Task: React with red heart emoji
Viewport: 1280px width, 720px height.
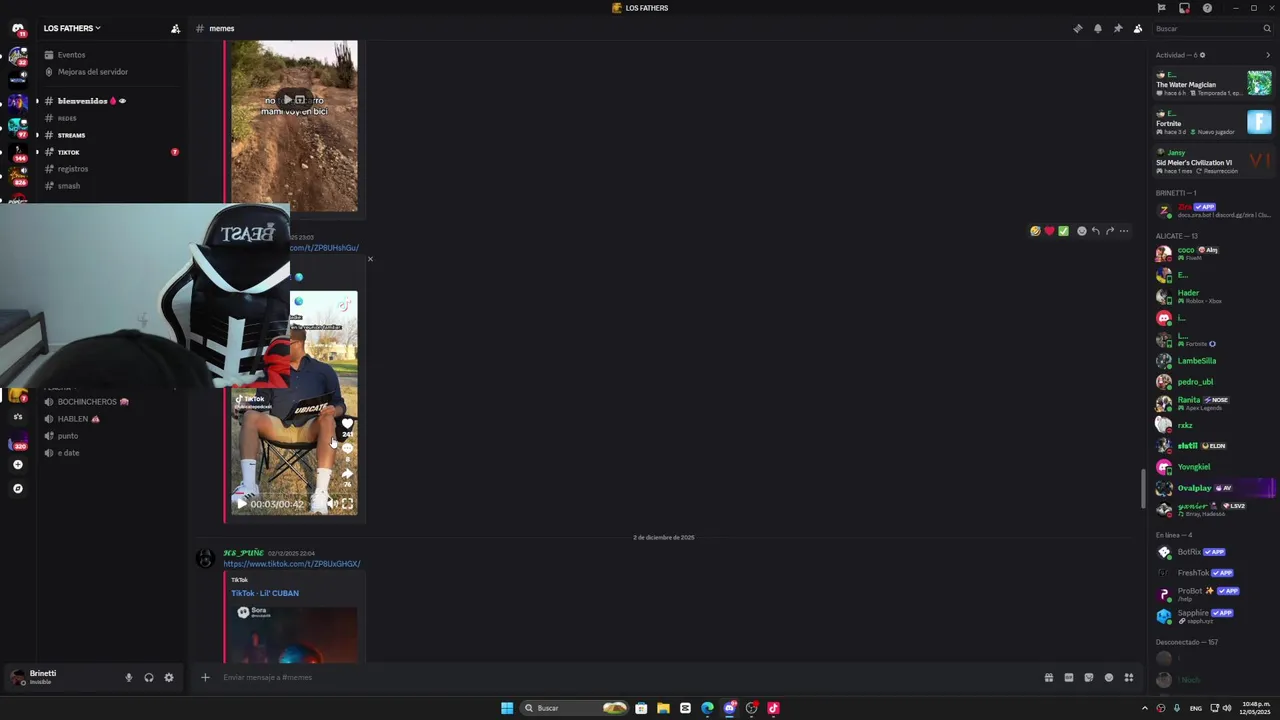Action: 1049,231
